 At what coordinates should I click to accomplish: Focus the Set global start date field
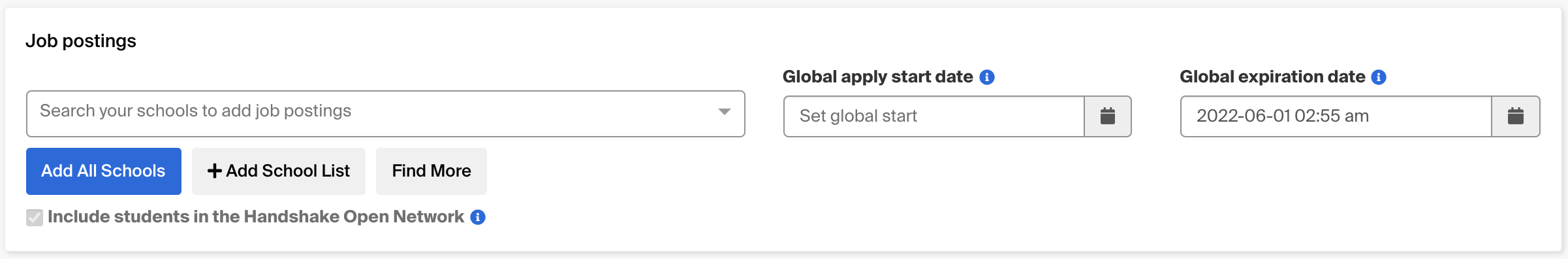click(x=934, y=116)
